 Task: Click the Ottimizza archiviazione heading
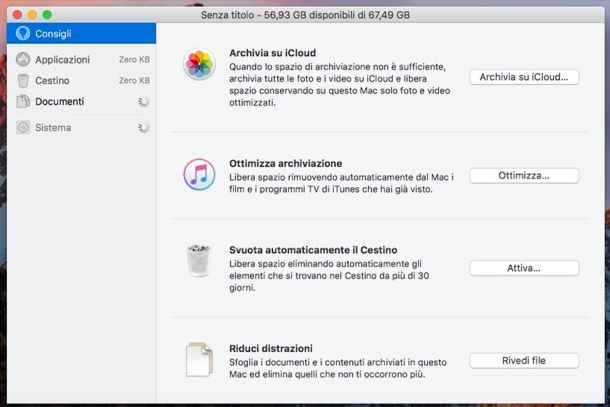[x=286, y=163]
